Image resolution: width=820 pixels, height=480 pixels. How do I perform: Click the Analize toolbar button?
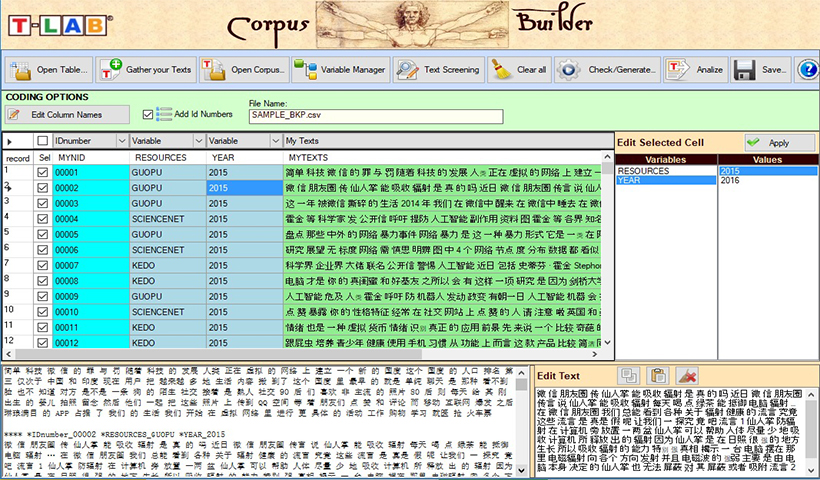tap(696, 70)
